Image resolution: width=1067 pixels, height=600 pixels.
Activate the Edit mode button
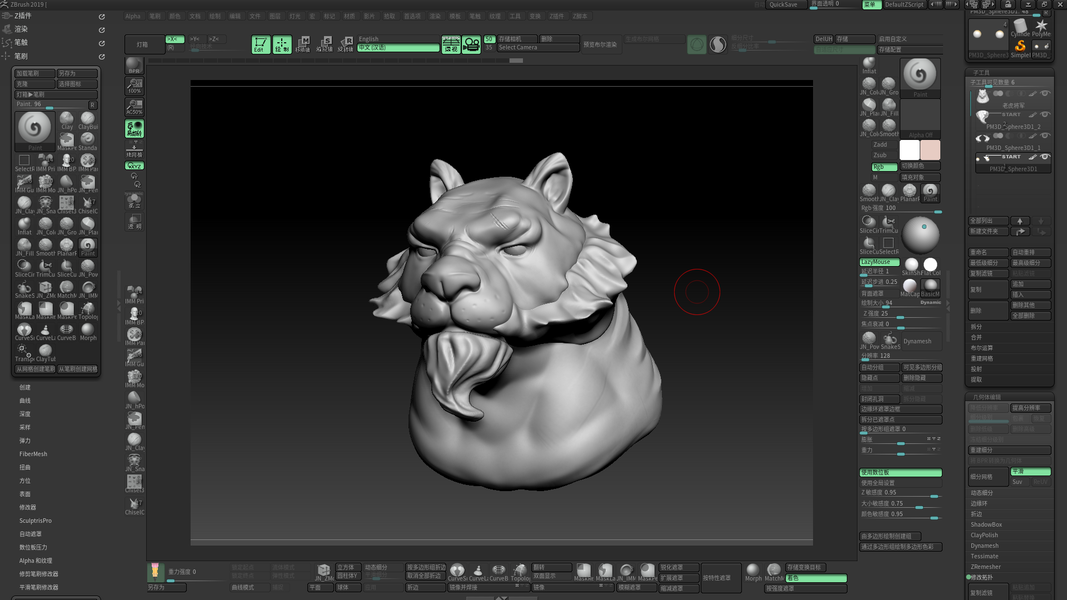click(x=261, y=45)
